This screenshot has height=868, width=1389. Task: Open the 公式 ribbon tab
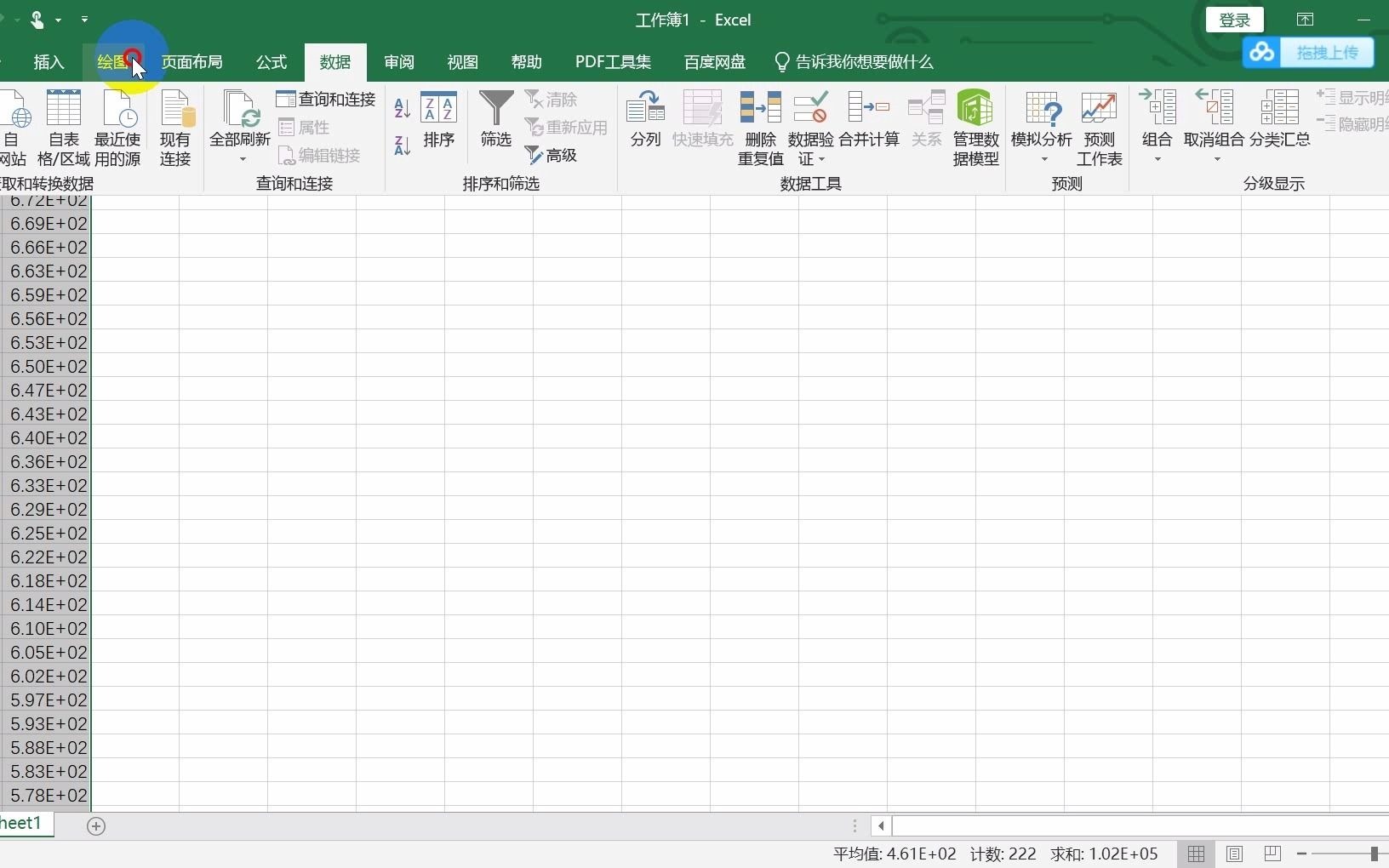click(x=272, y=62)
